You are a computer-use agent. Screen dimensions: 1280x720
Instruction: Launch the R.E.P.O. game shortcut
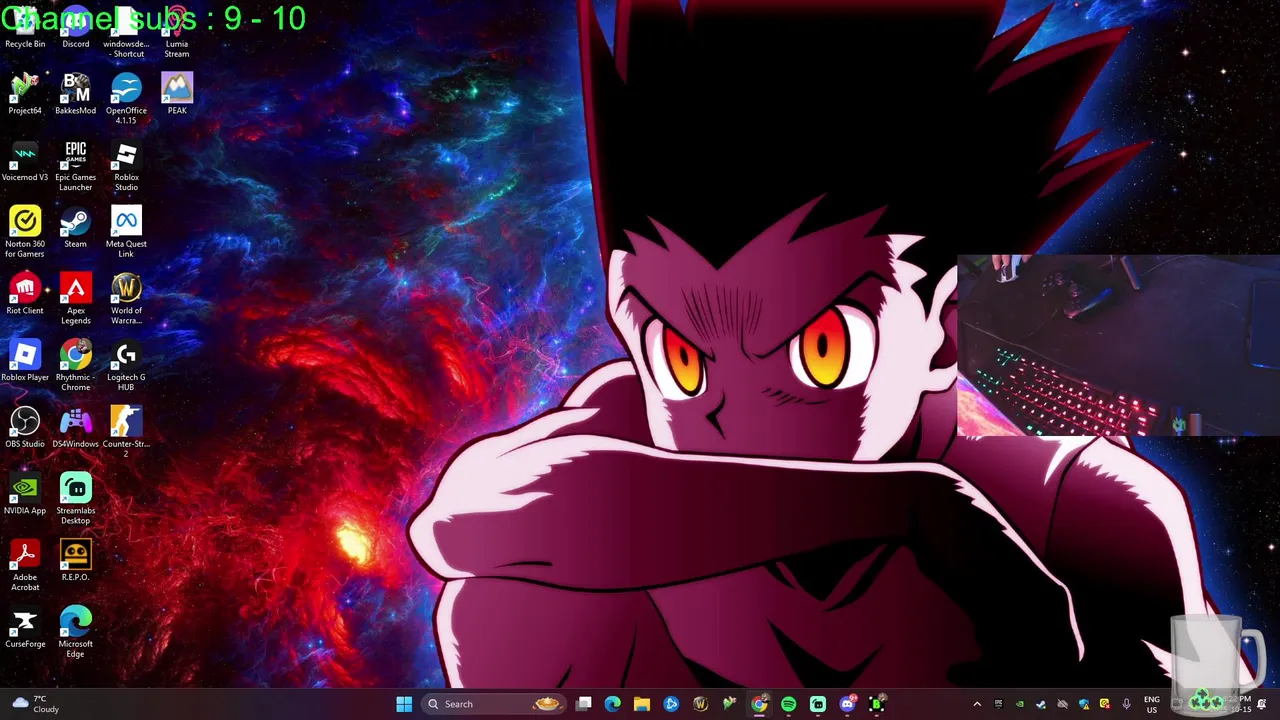pyautogui.click(x=76, y=560)
